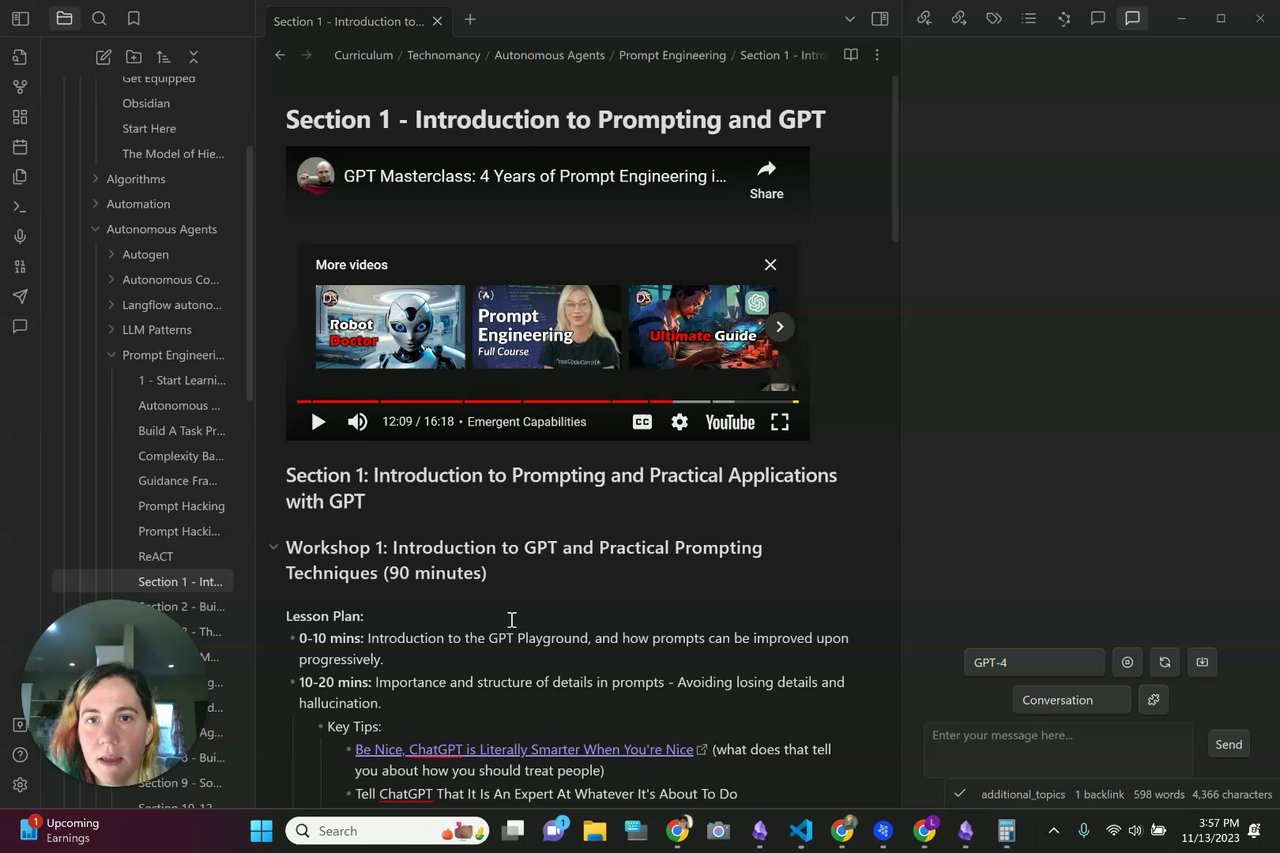Open the backlinks panel tab
The image size is (1280, 853).
tap(924, 18)
